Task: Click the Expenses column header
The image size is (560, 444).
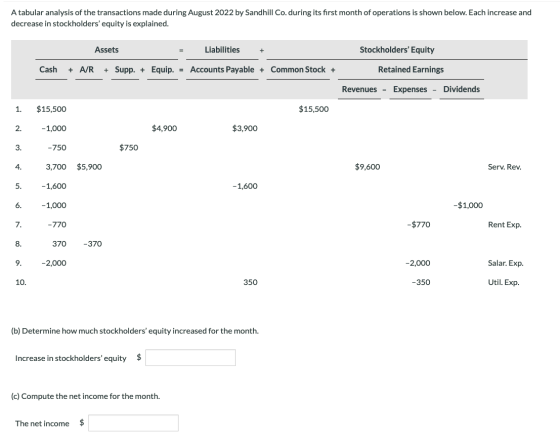Action: point(410,89)
